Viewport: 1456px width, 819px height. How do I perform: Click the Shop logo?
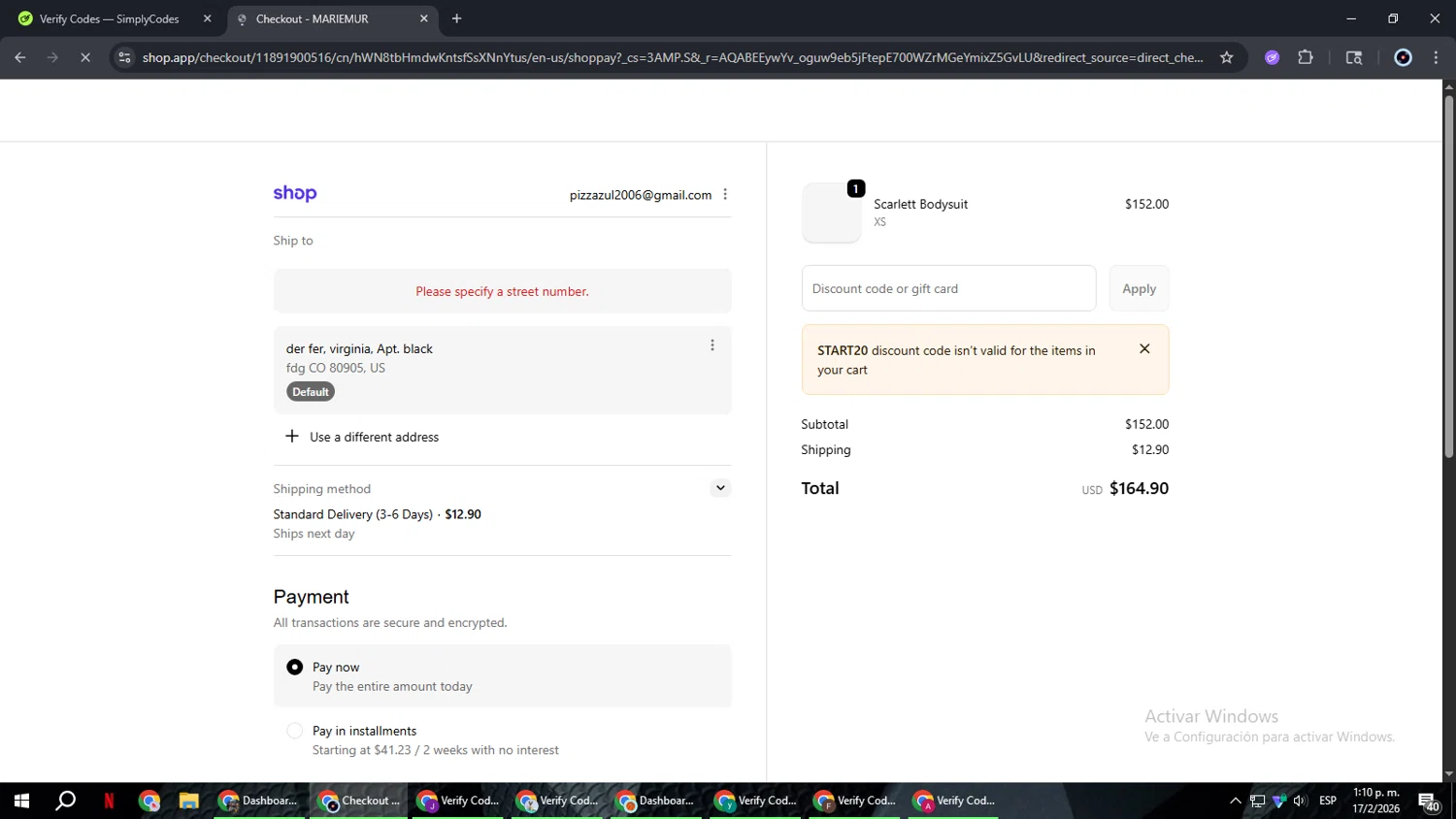pyautogui.click(x=295, y=193)
